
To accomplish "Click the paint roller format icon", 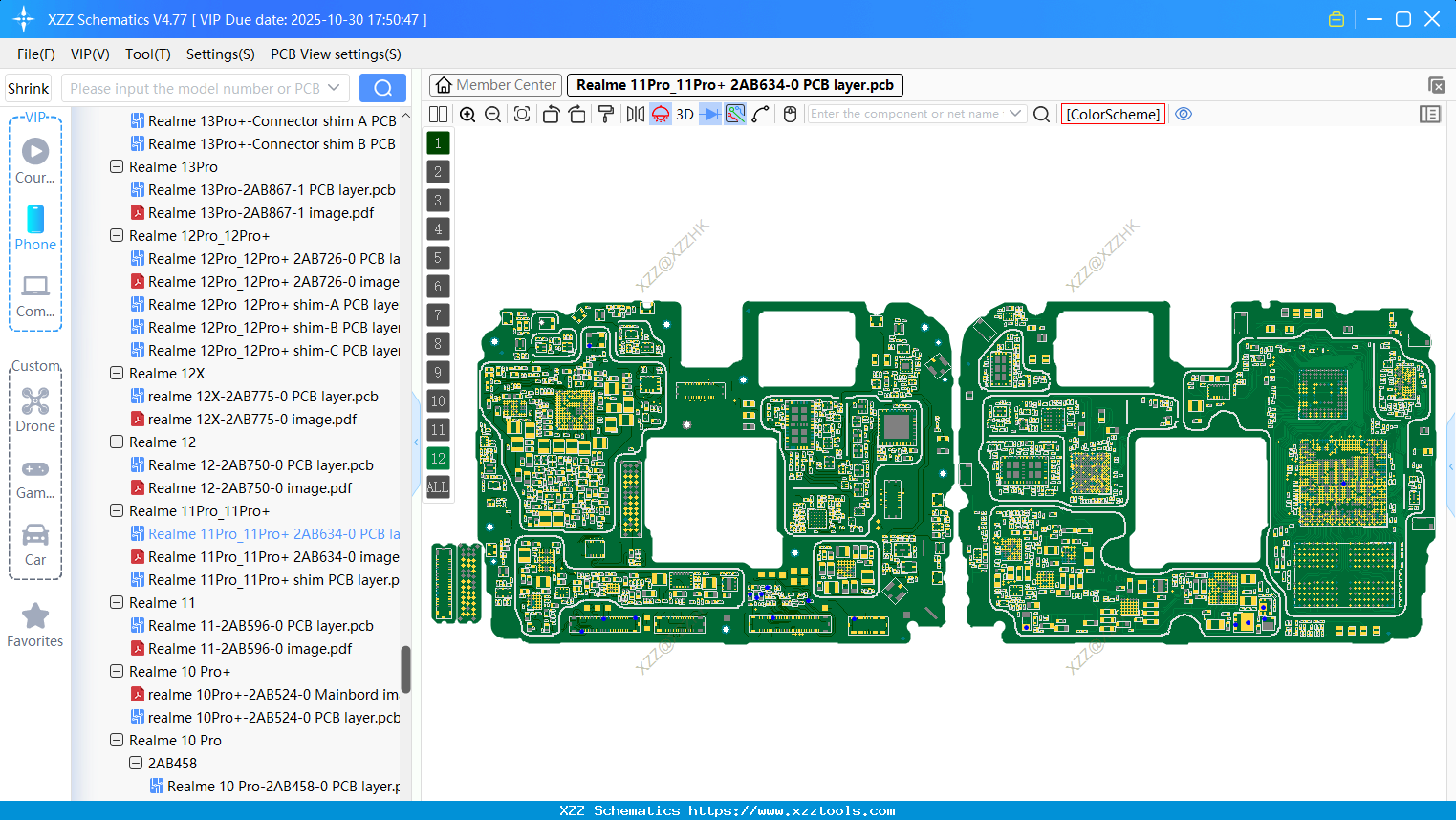I will [606, 115].
